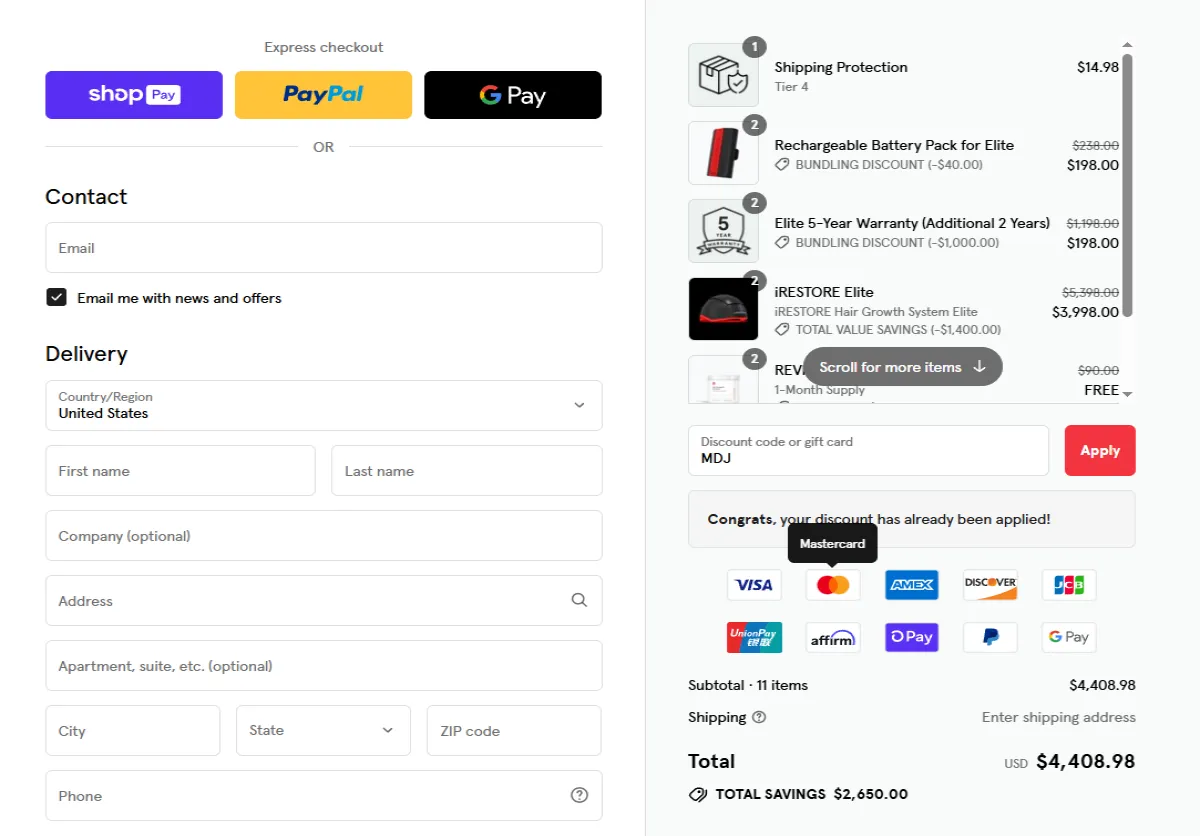Screen dimensions: 1200x836
Task: Apply the MDJ discount code
Action: (x=1100, y=451)
